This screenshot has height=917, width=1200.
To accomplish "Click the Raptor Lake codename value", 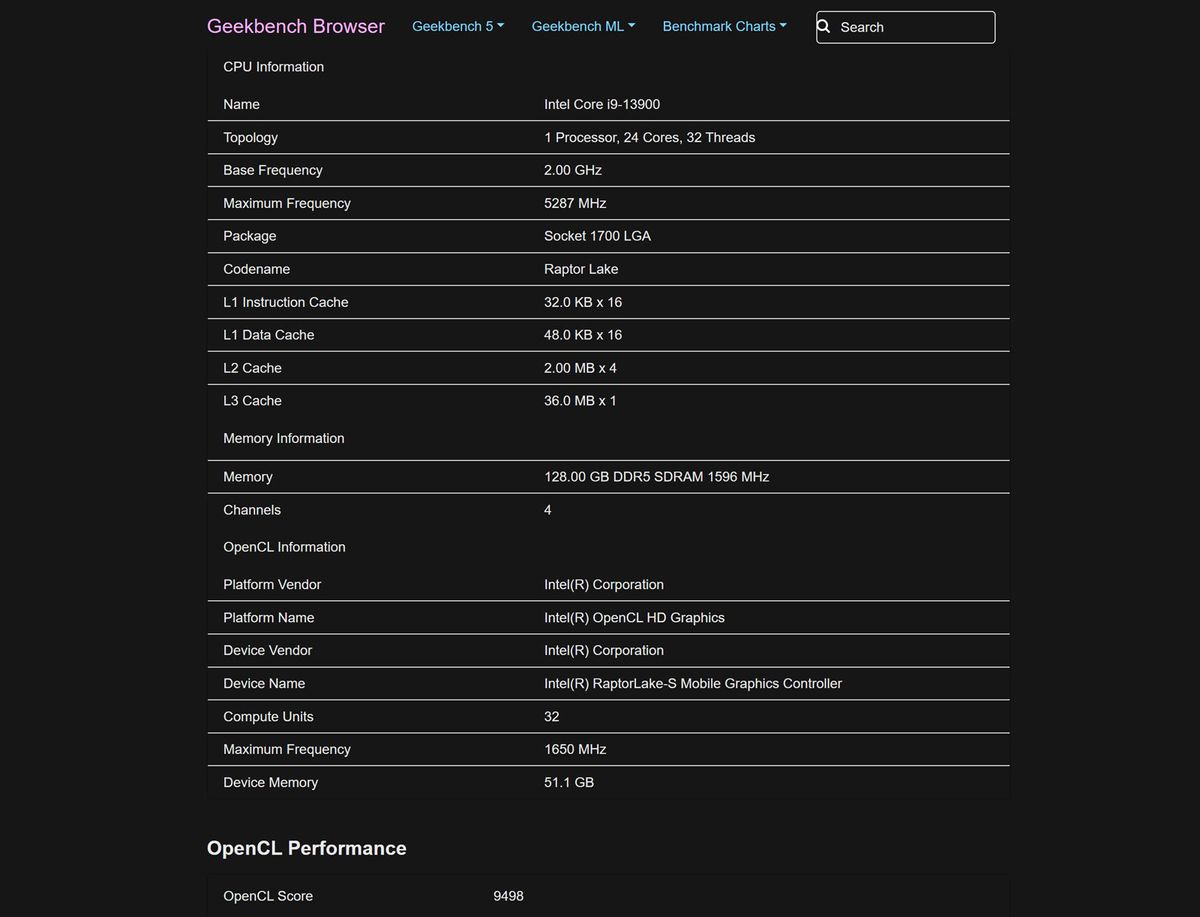I will pos(581,269).
